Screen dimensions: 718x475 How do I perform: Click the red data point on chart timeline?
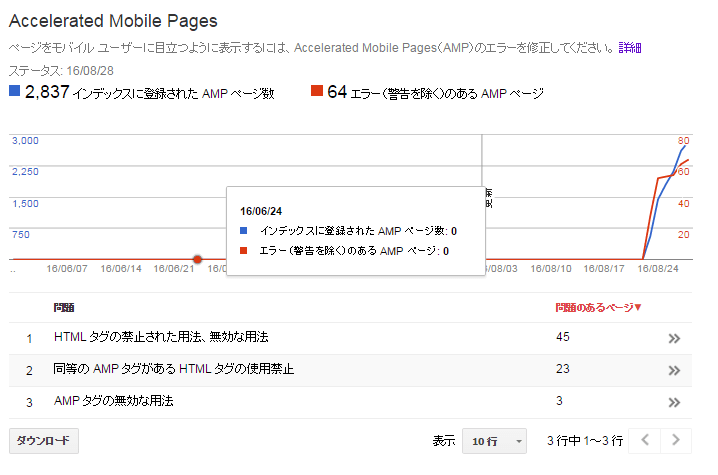tap(197, 259)
